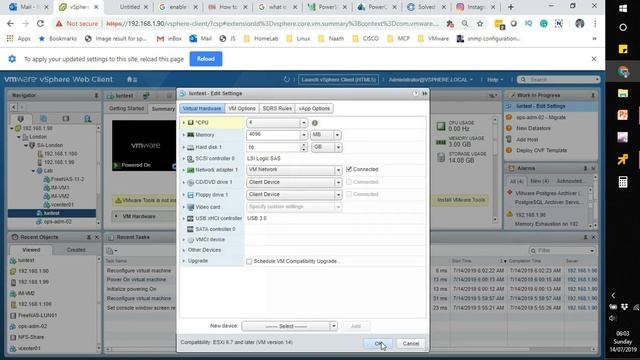Click Launch vSphere Client (HTML5) button
The height and width of the screenshot is (360, 640).
pyautogui.click(x=338, y=80)
